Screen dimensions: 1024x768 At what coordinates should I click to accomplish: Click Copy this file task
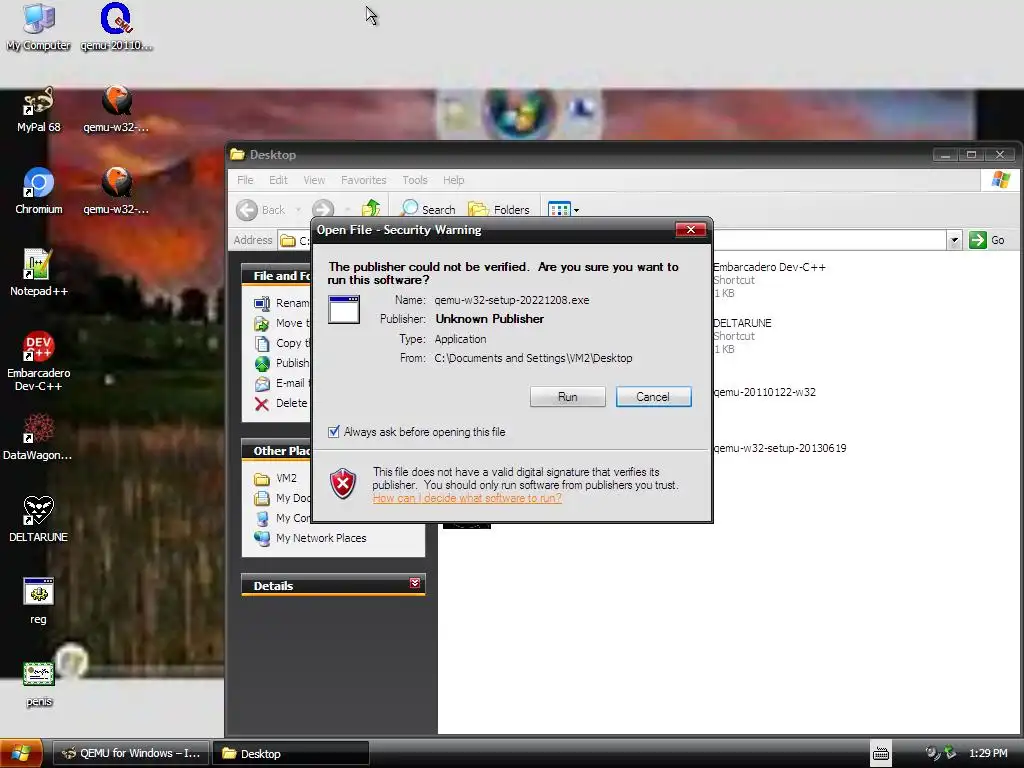pyautogui.click(x=282, y=344)
